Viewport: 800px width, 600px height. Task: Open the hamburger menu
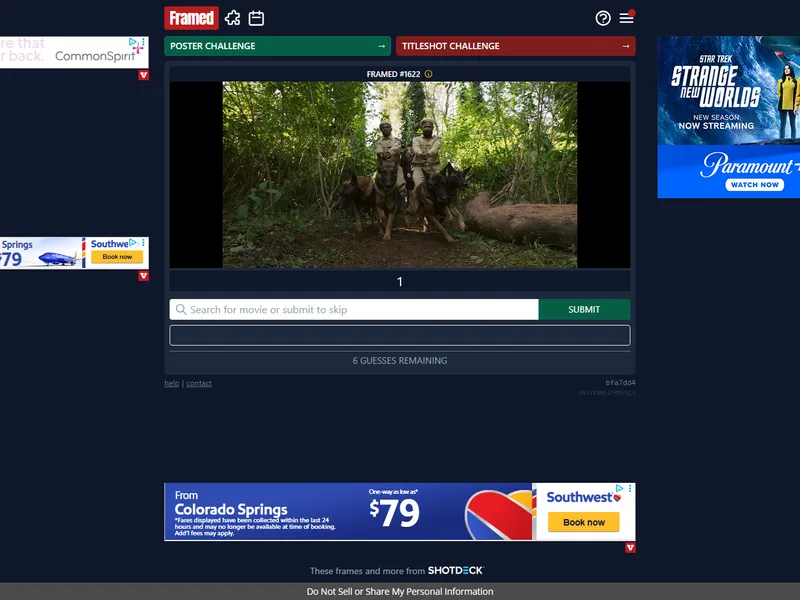(627, 18)
